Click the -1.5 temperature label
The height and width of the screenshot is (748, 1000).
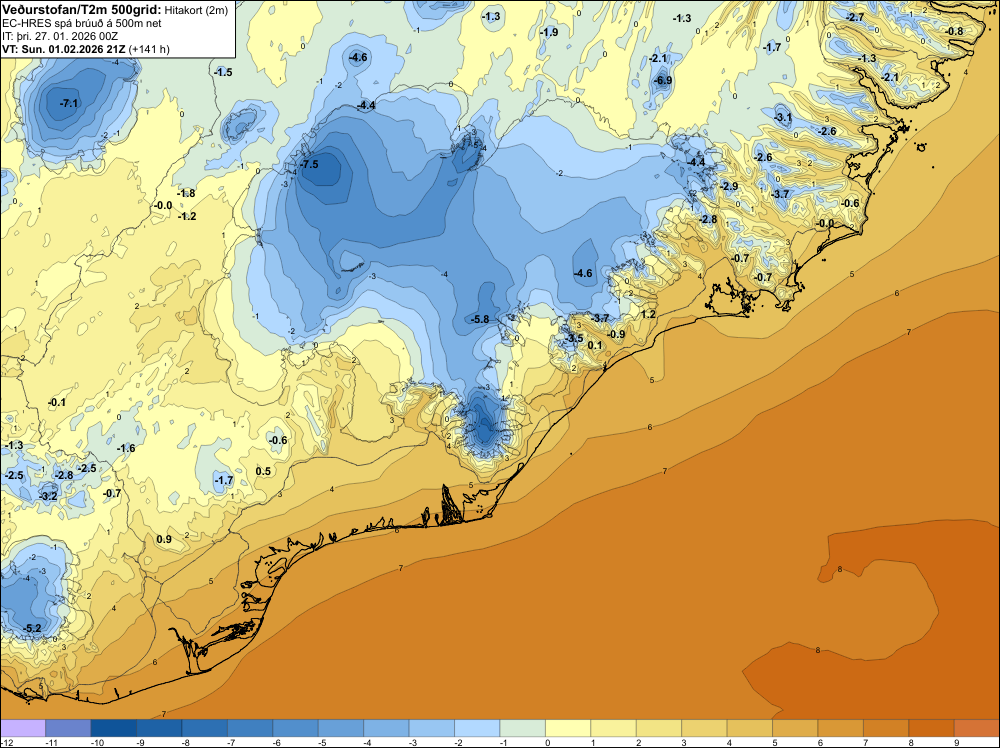pos(223,73)
